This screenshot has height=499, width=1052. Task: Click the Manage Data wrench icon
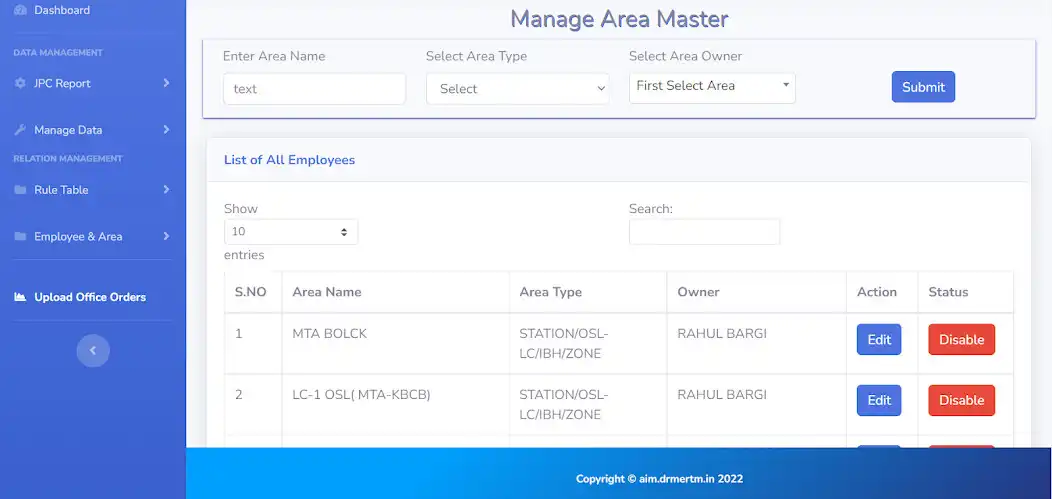[20, 130]
